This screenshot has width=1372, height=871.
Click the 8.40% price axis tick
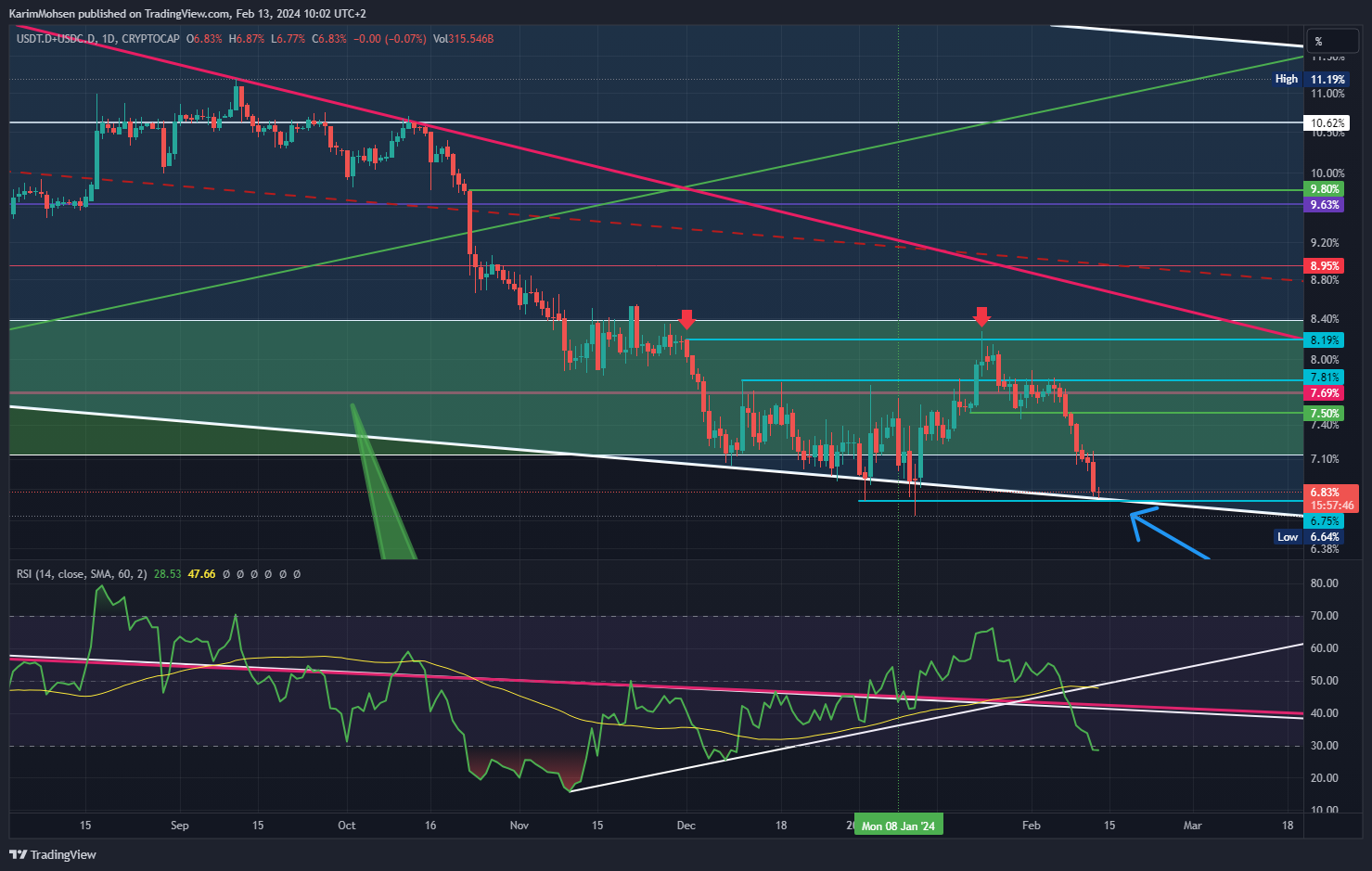[x=1325, y=319]
